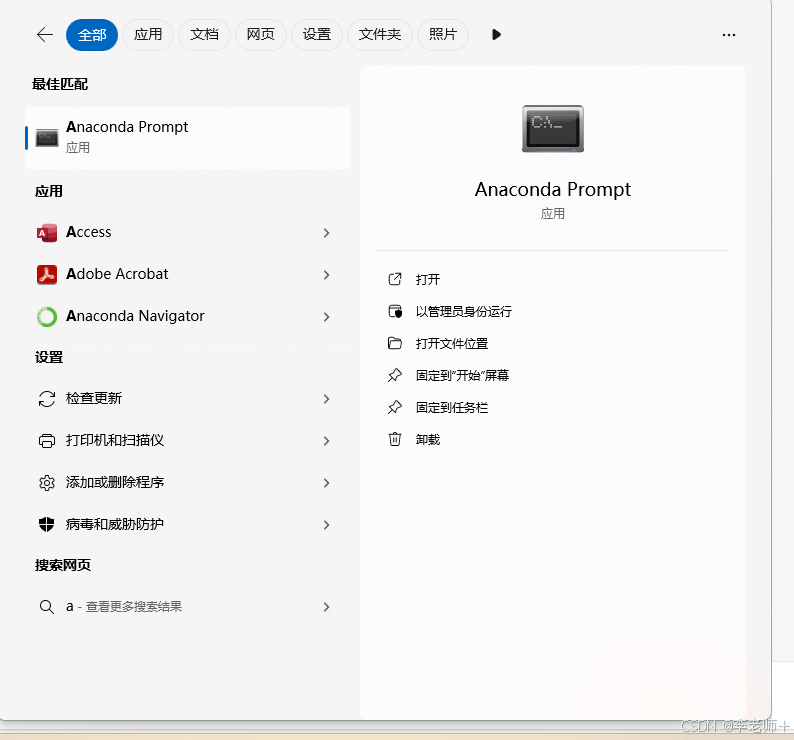
Task: Click the pin icon beside 固定到"开始"屏幕
Action: [x=395, y=375]
